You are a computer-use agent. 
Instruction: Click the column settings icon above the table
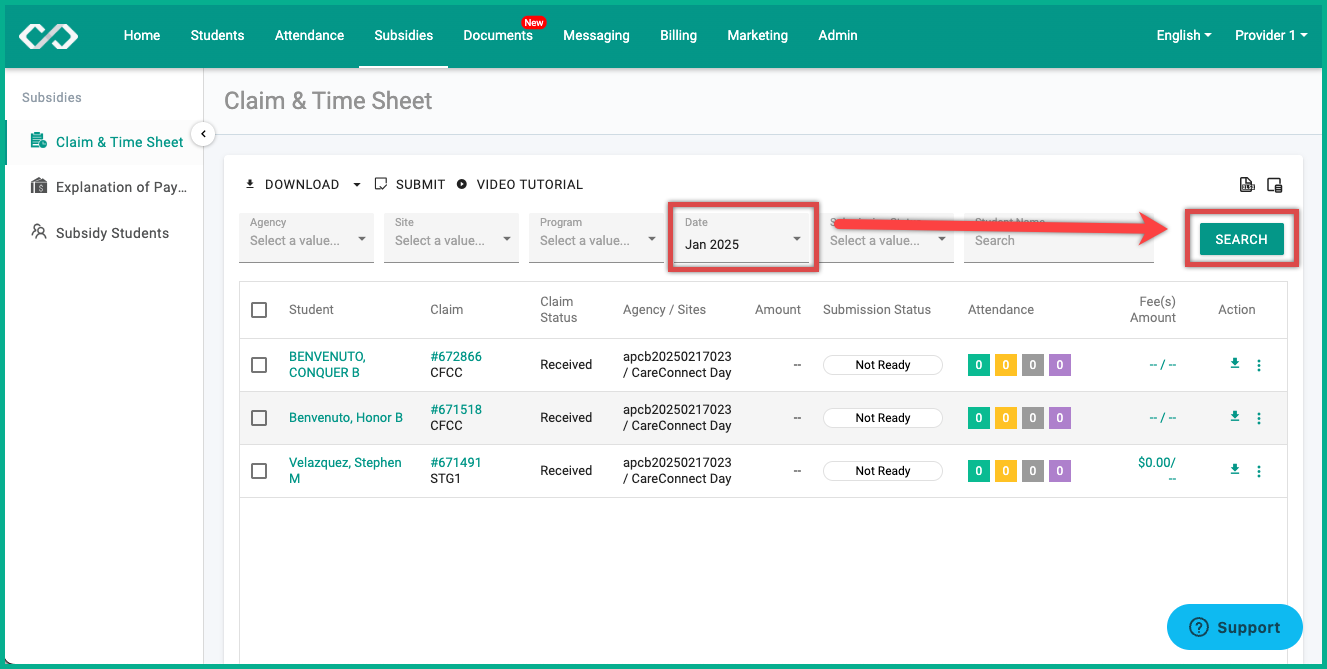(x=1274, y=184)
